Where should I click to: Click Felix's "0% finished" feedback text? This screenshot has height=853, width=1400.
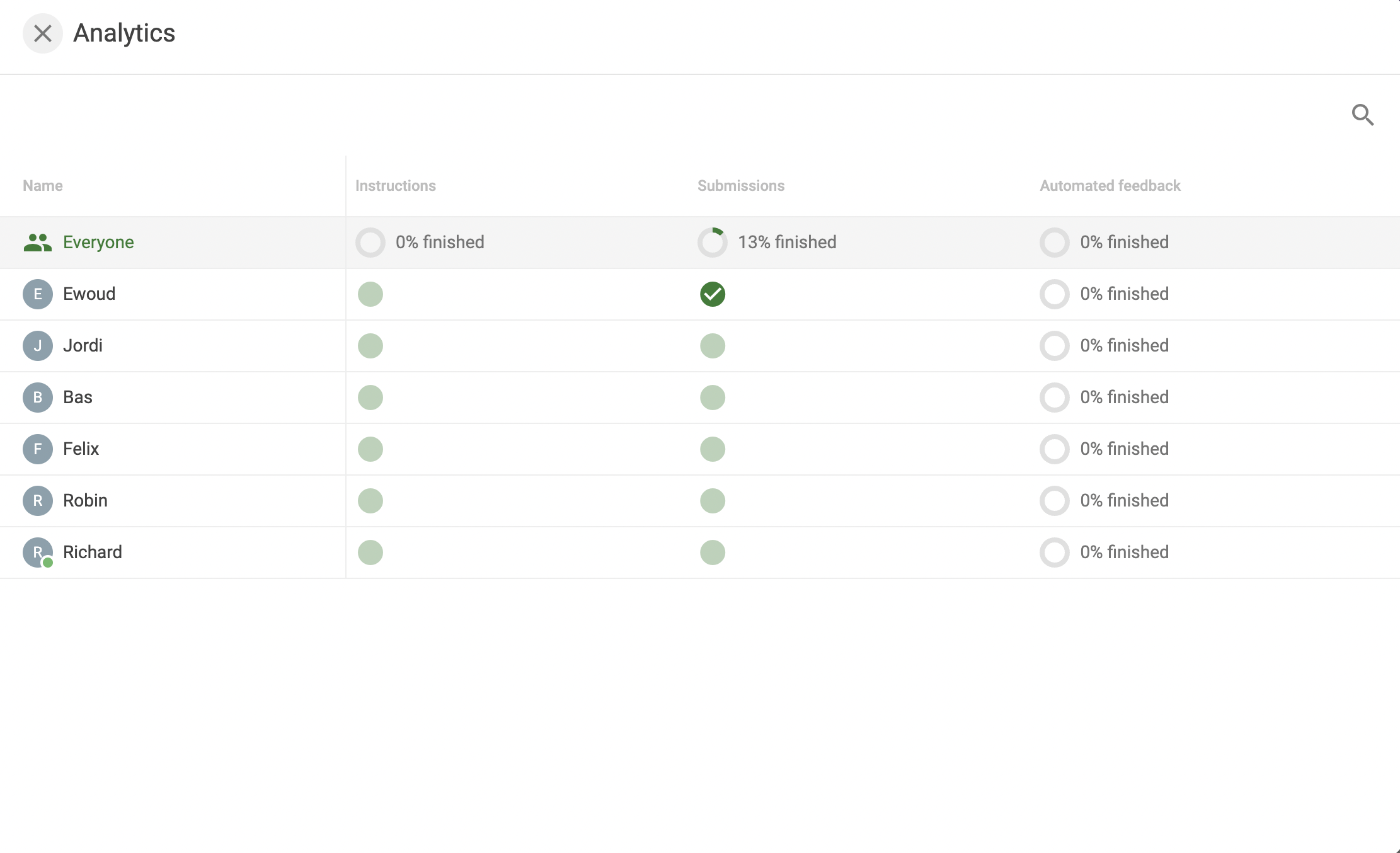coord(1125,449)
